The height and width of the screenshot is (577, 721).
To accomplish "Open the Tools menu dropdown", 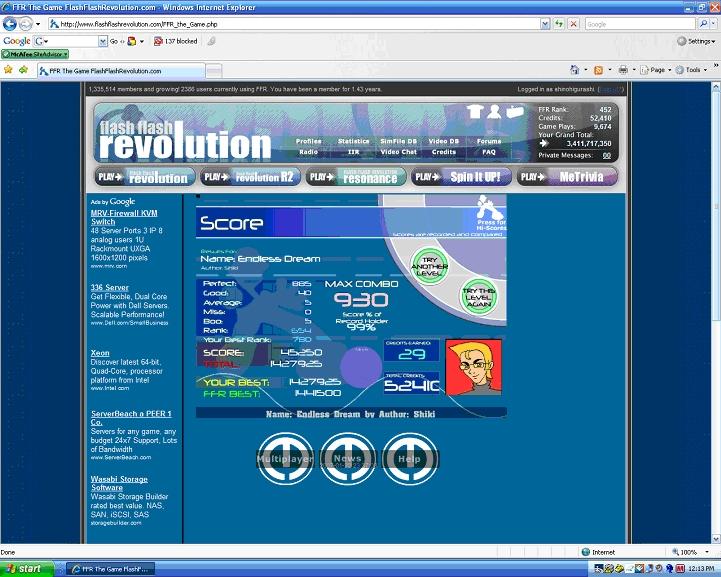I will [692, 70].
